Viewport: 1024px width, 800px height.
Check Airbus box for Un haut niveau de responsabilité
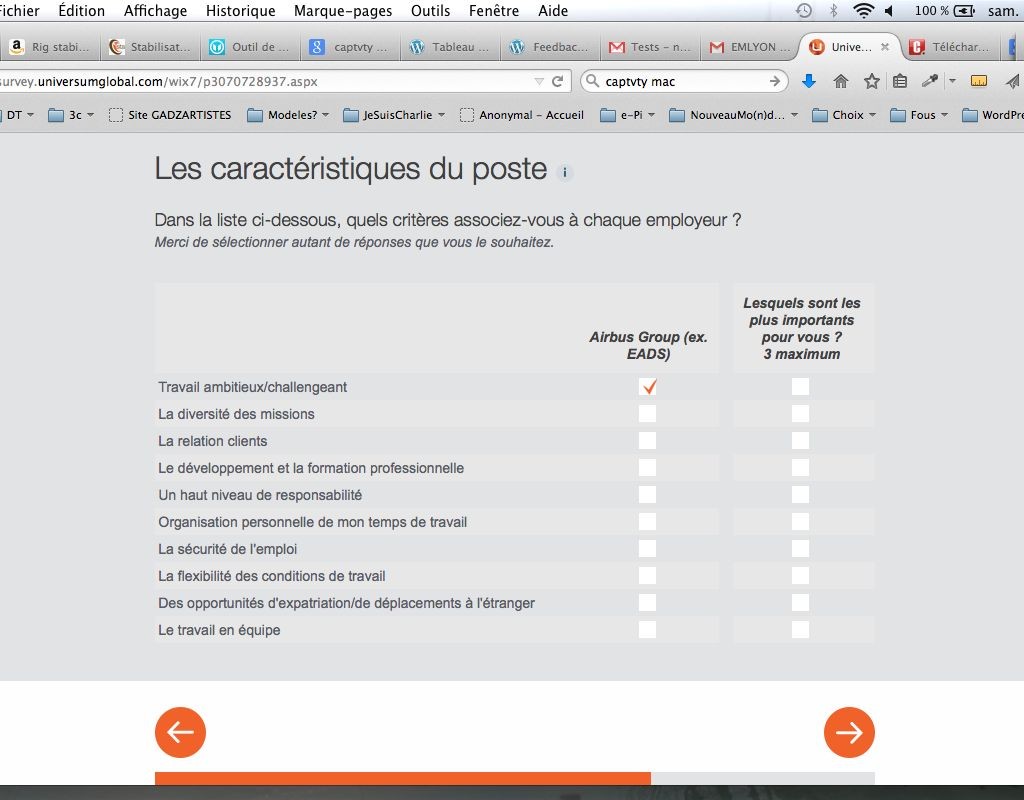[647, 494]
